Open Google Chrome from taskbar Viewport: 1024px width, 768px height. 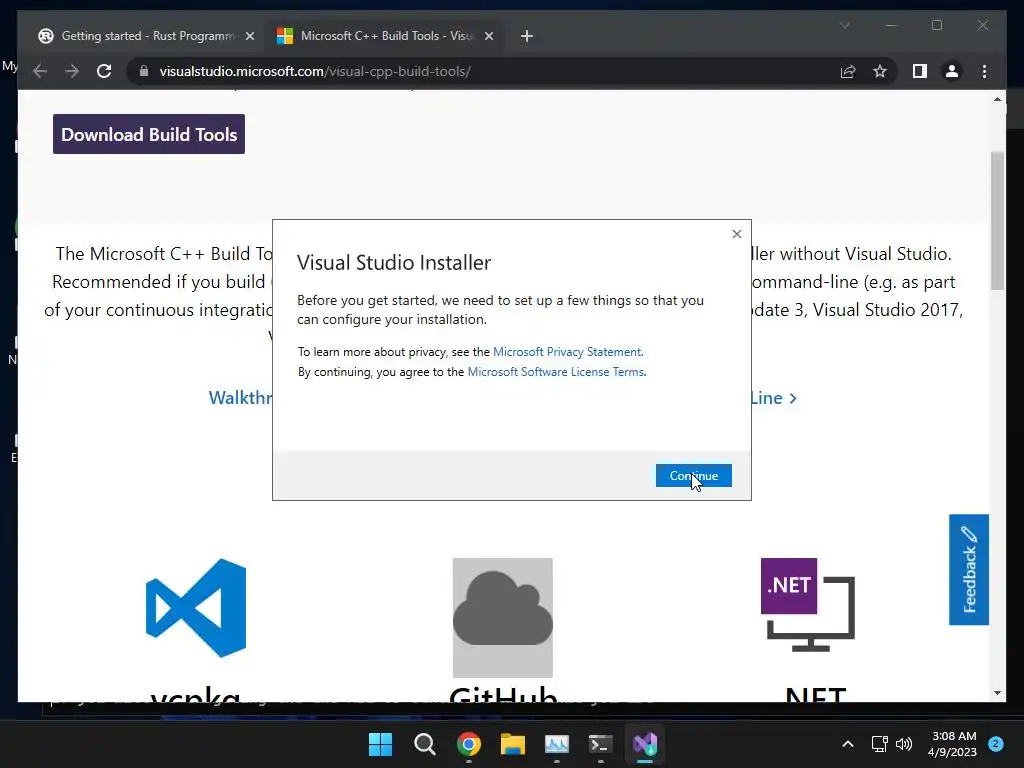point(469,744)
